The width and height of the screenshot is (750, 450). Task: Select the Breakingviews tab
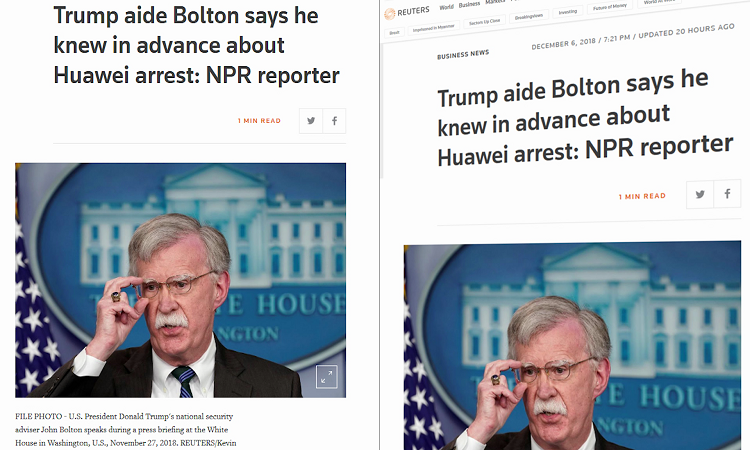(529, 16)
